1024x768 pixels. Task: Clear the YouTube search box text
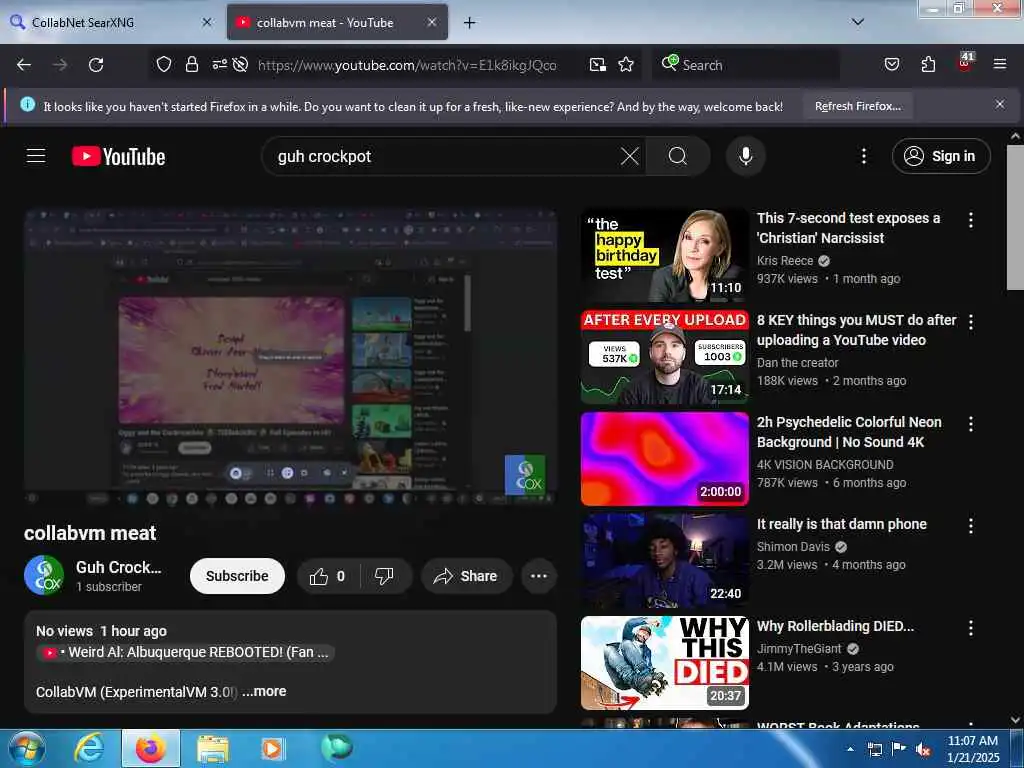pyautogui.click(x=630, y=156)
